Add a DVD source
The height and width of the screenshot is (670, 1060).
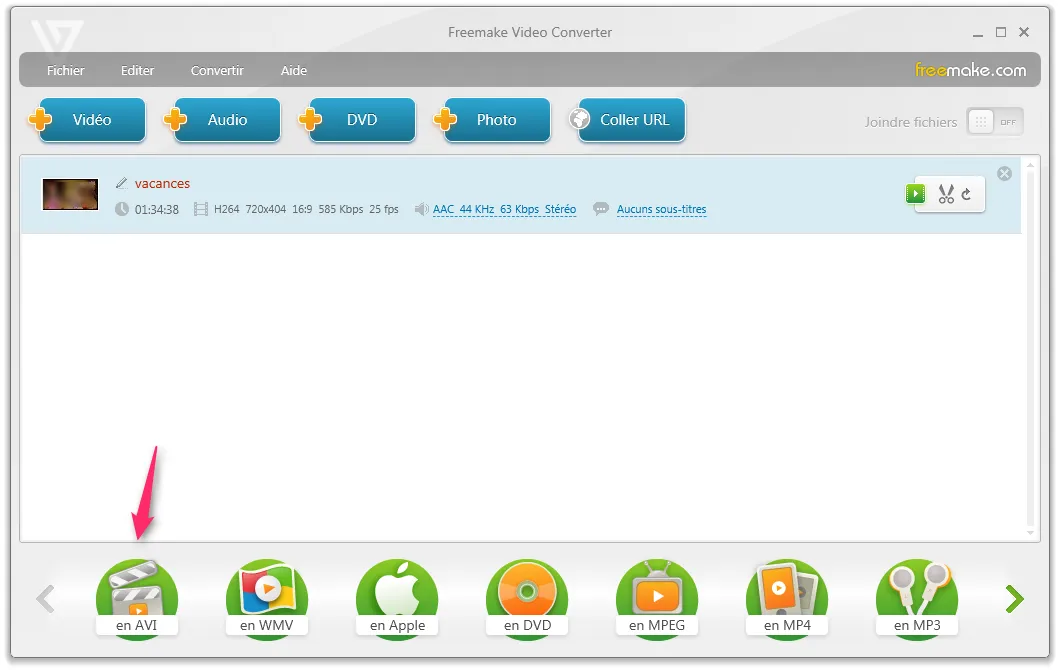coord(358,120)
